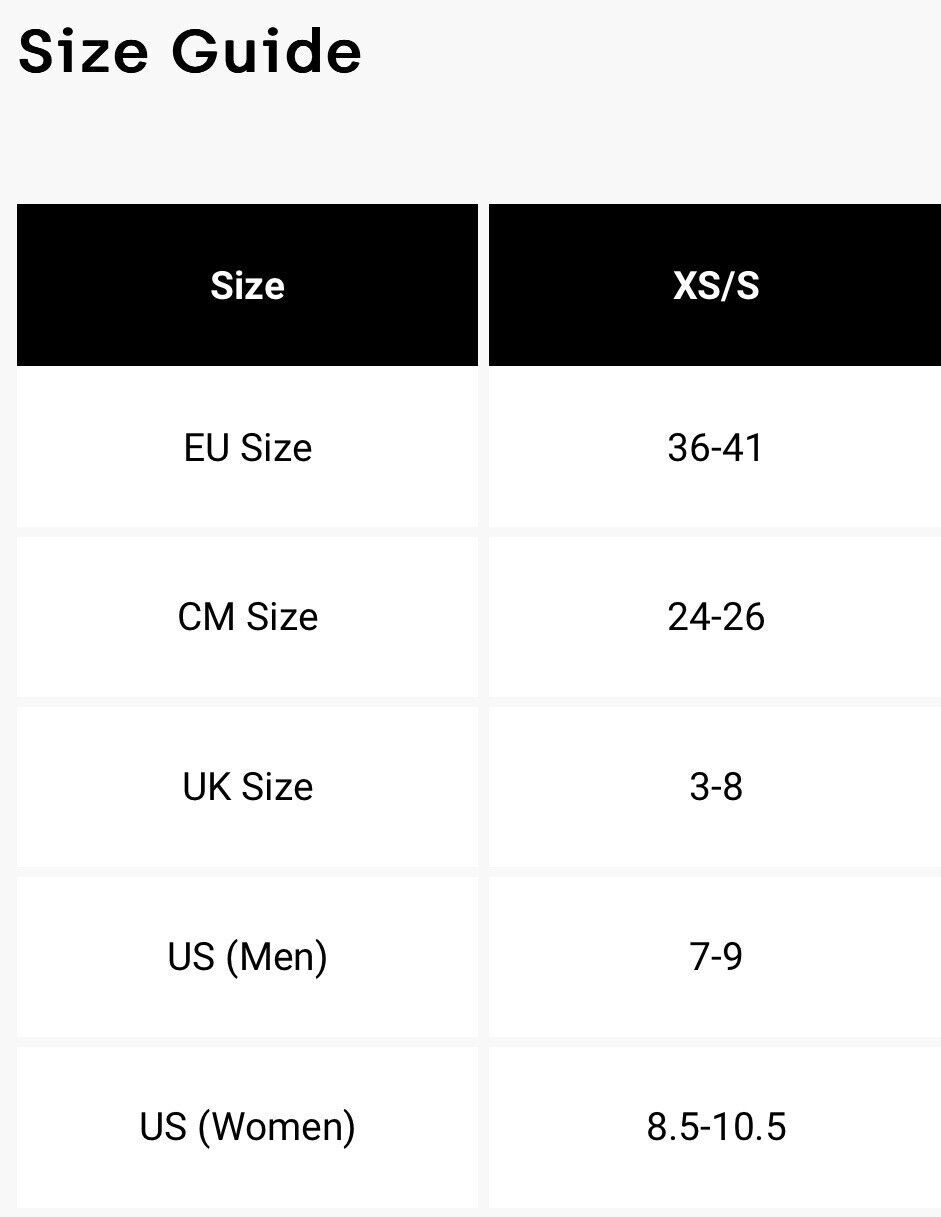Select the UK Size row label
Image resolution: width=941 pixels, height=1217 pixels.
coord(247,787)
